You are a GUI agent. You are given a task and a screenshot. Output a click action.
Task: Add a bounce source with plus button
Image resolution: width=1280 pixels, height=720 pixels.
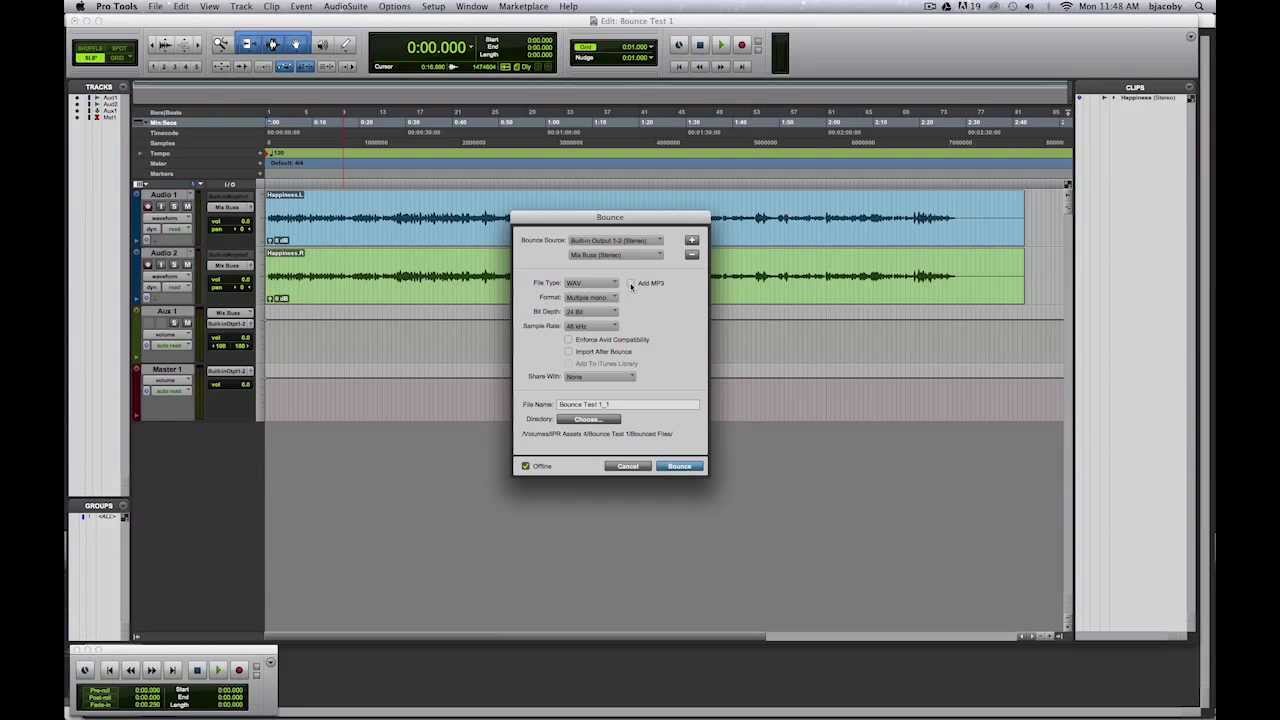[x=691, y=240]
